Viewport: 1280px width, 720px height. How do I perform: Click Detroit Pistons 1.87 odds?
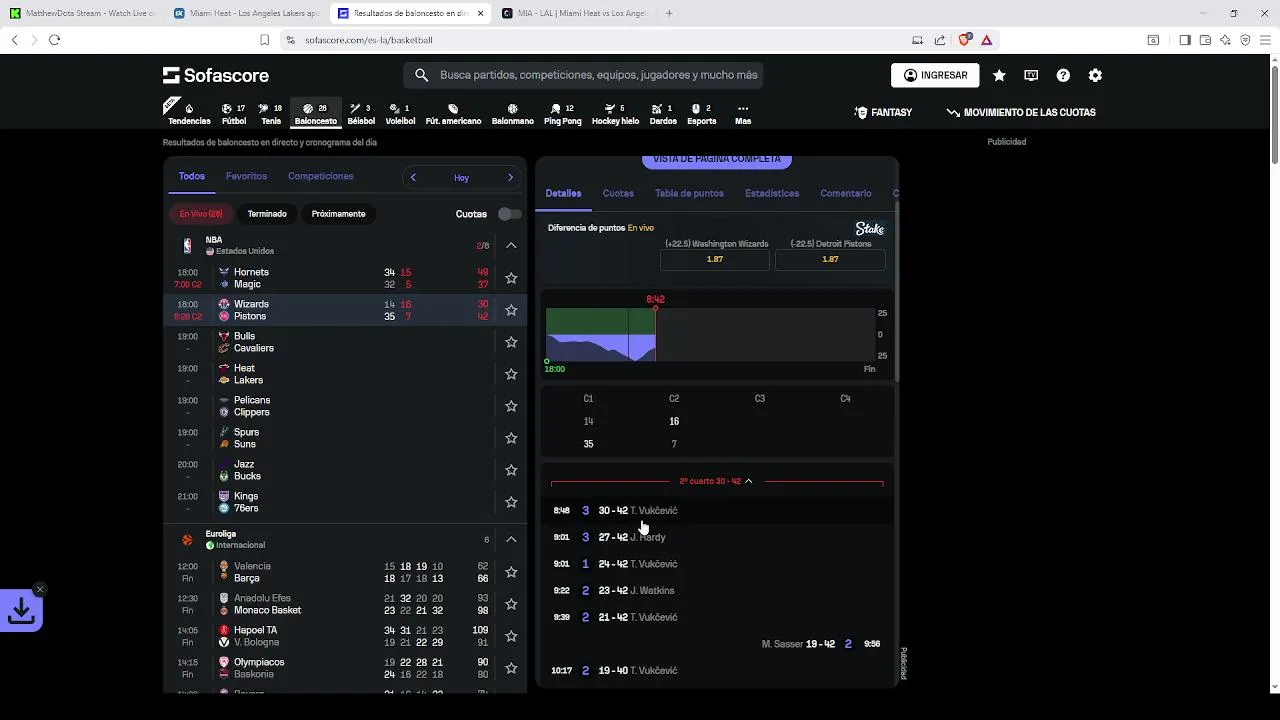[830, 259]
